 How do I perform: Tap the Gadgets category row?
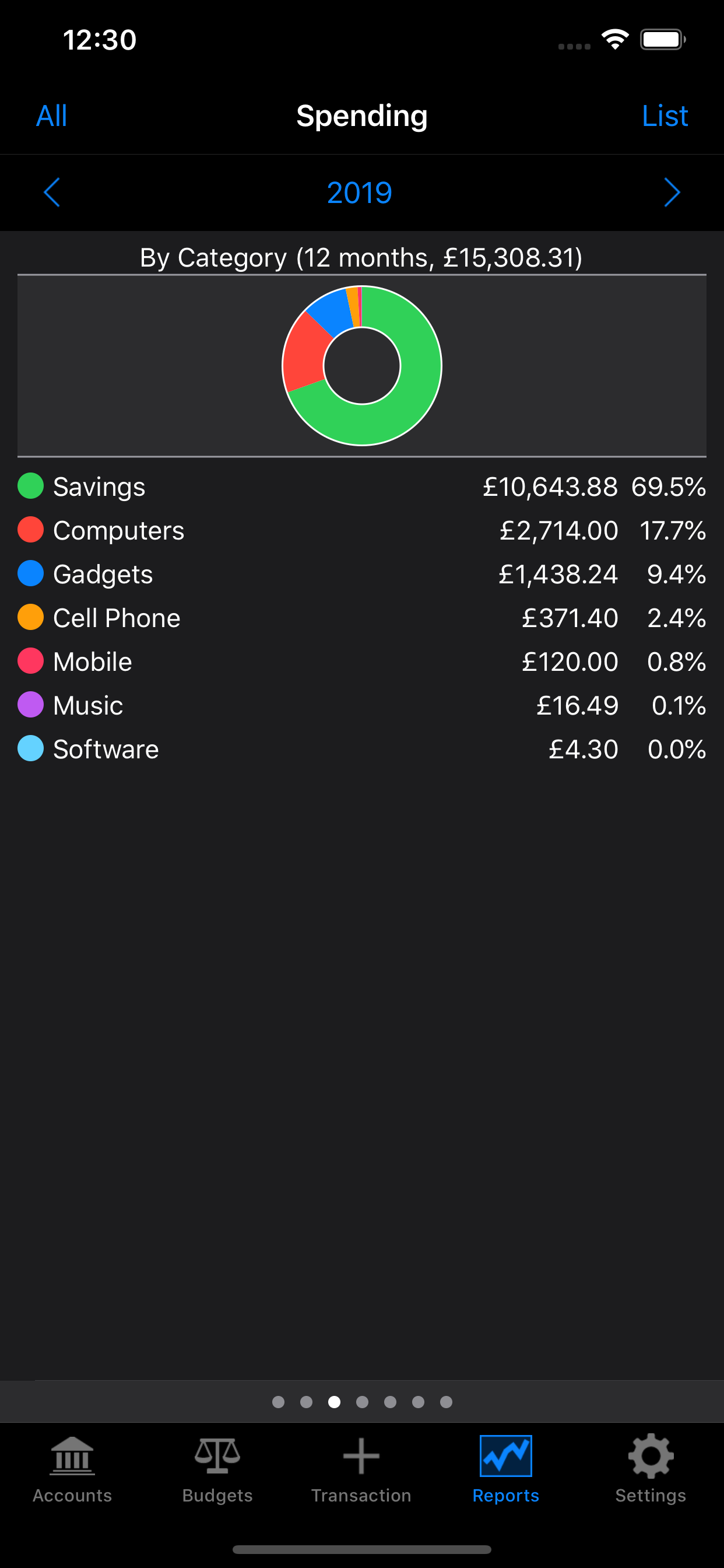coord(361,574)
